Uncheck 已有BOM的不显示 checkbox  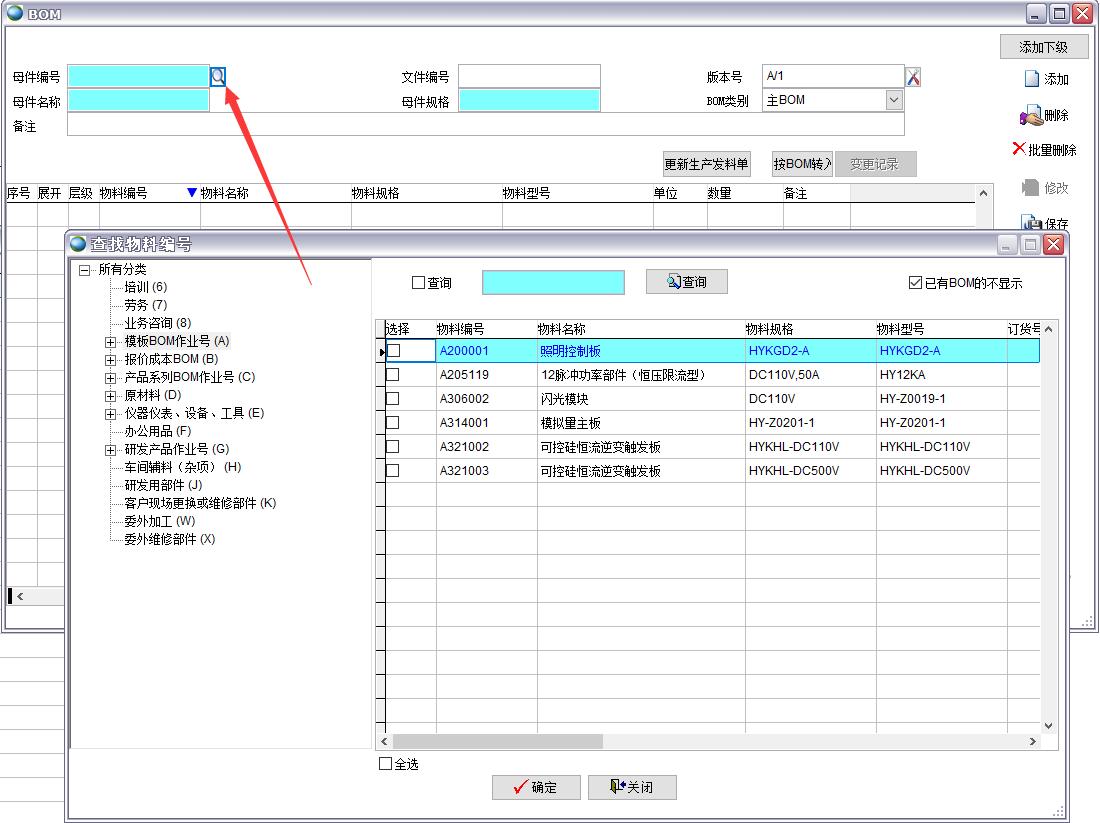(x=915, y=283)
